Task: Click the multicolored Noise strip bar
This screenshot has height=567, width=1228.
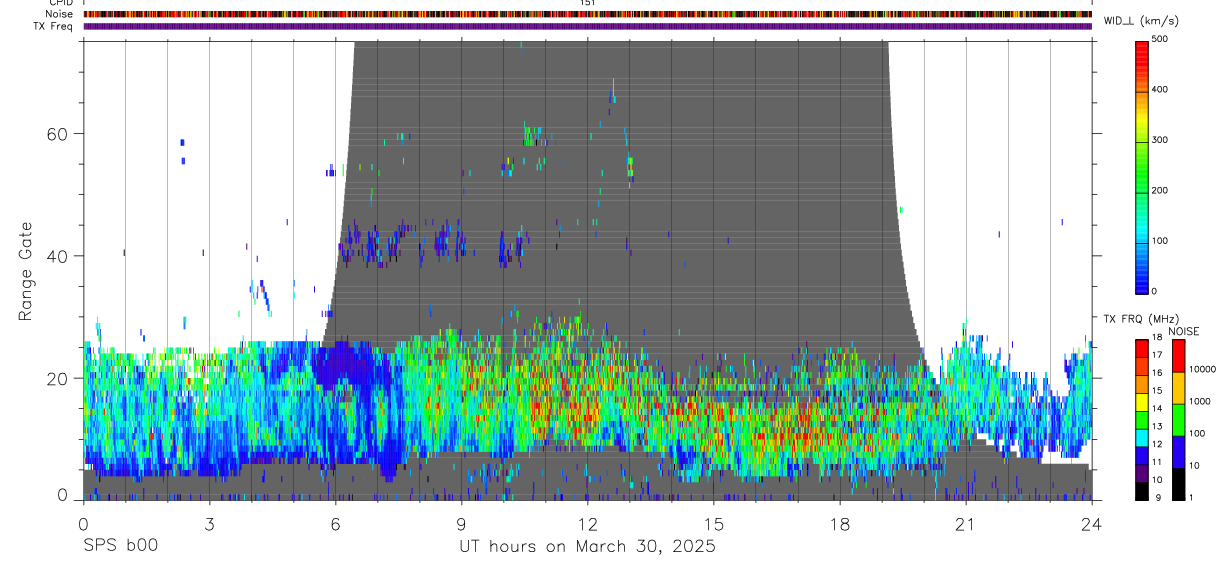Action: pos(588,14)
